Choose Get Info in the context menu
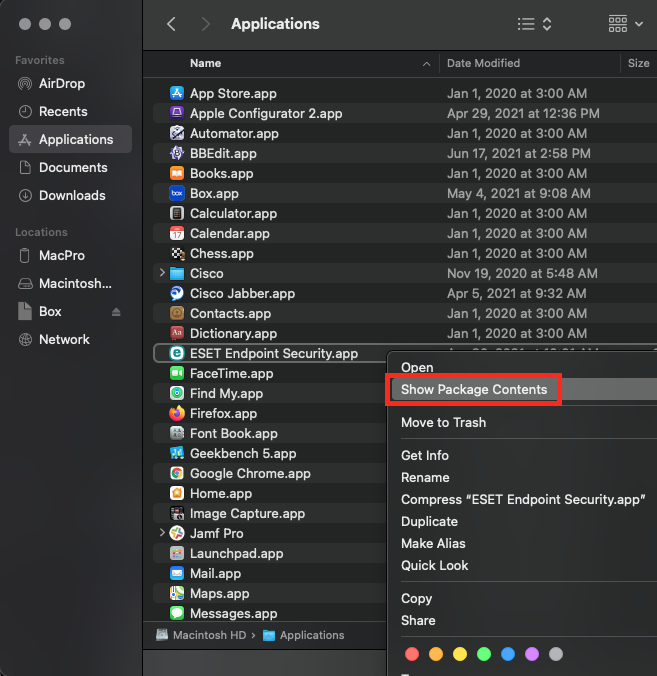This screenshot has width=657, height=676. click(x=425, y=455)
